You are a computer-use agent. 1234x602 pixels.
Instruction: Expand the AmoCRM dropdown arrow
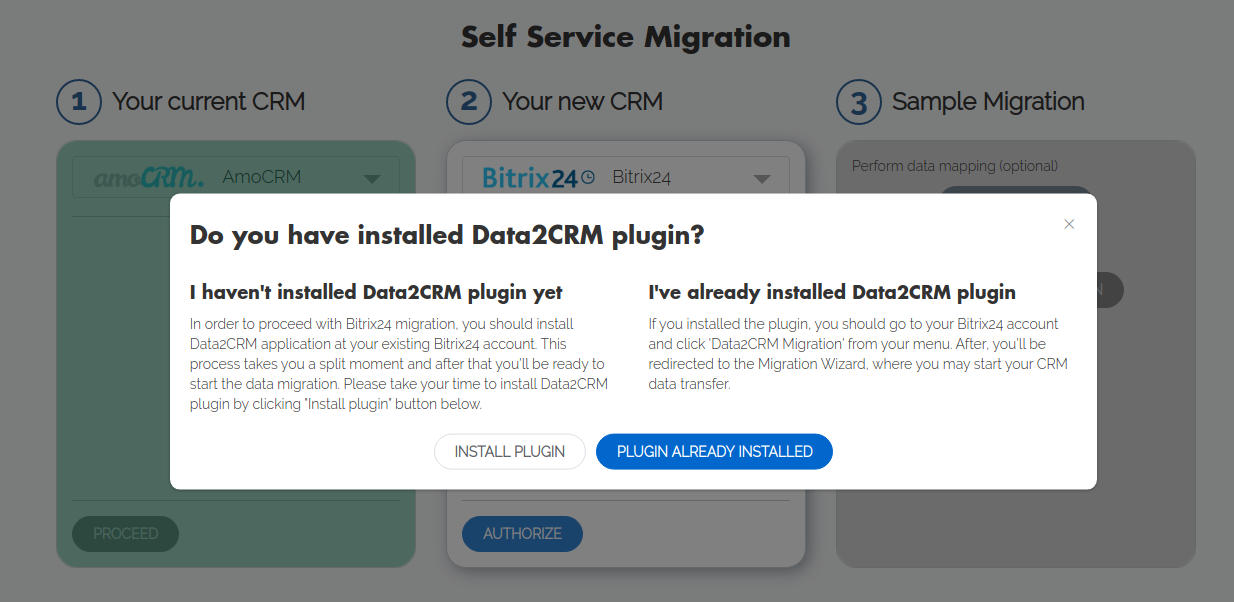click(372, 179)
